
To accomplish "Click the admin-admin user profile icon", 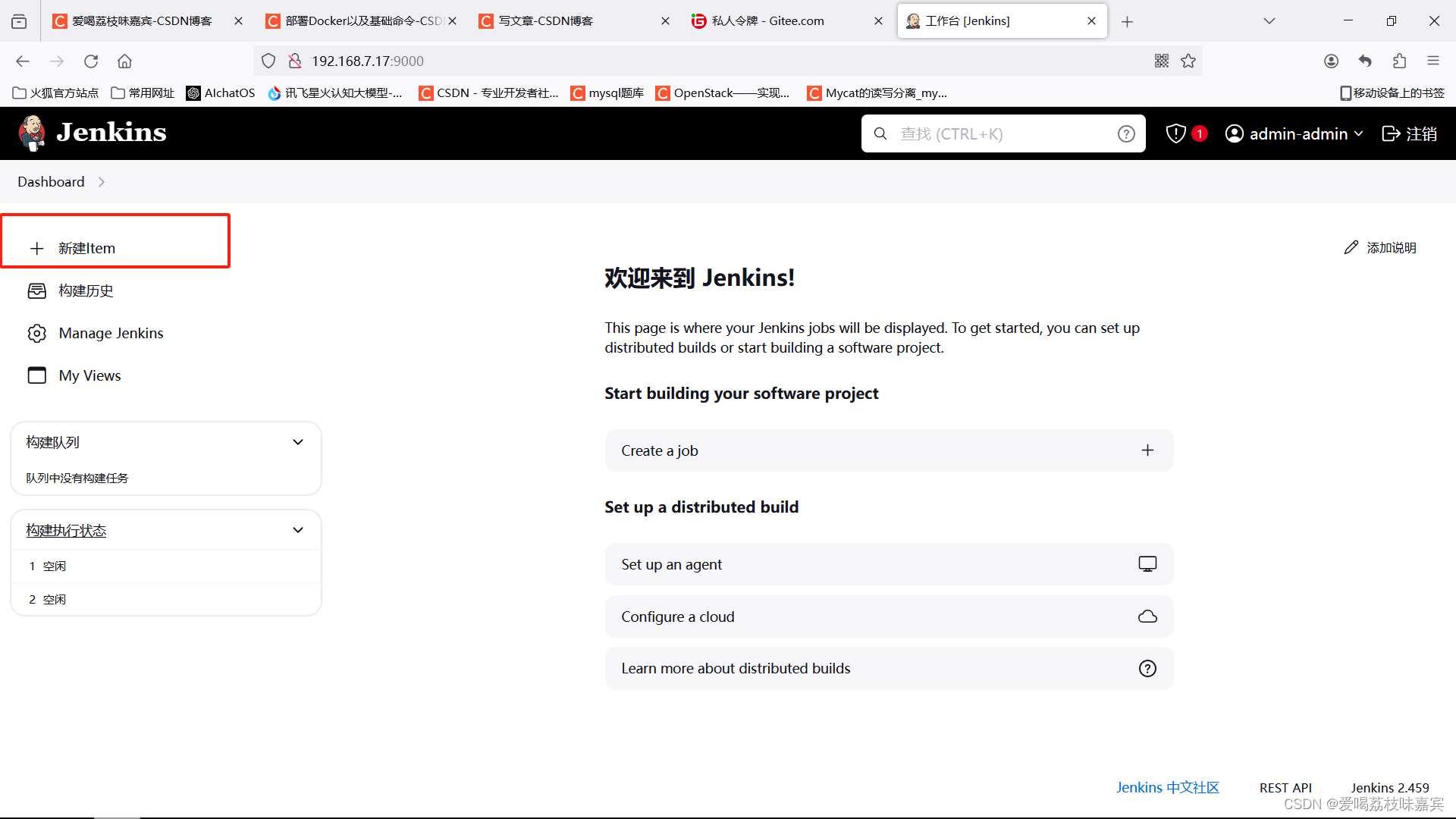I will tap(1232, 133).
